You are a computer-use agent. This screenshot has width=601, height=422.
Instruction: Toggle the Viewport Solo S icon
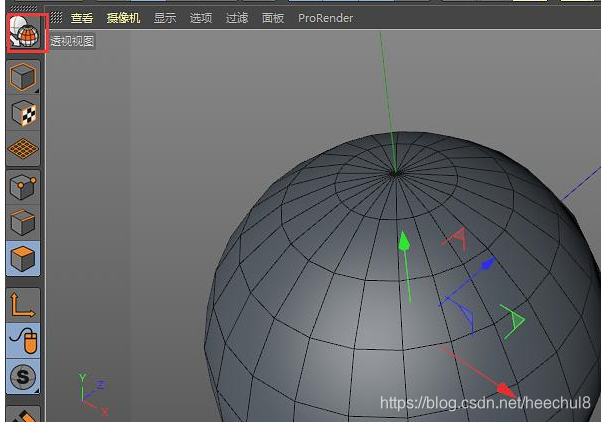click(x=23, y=377)
